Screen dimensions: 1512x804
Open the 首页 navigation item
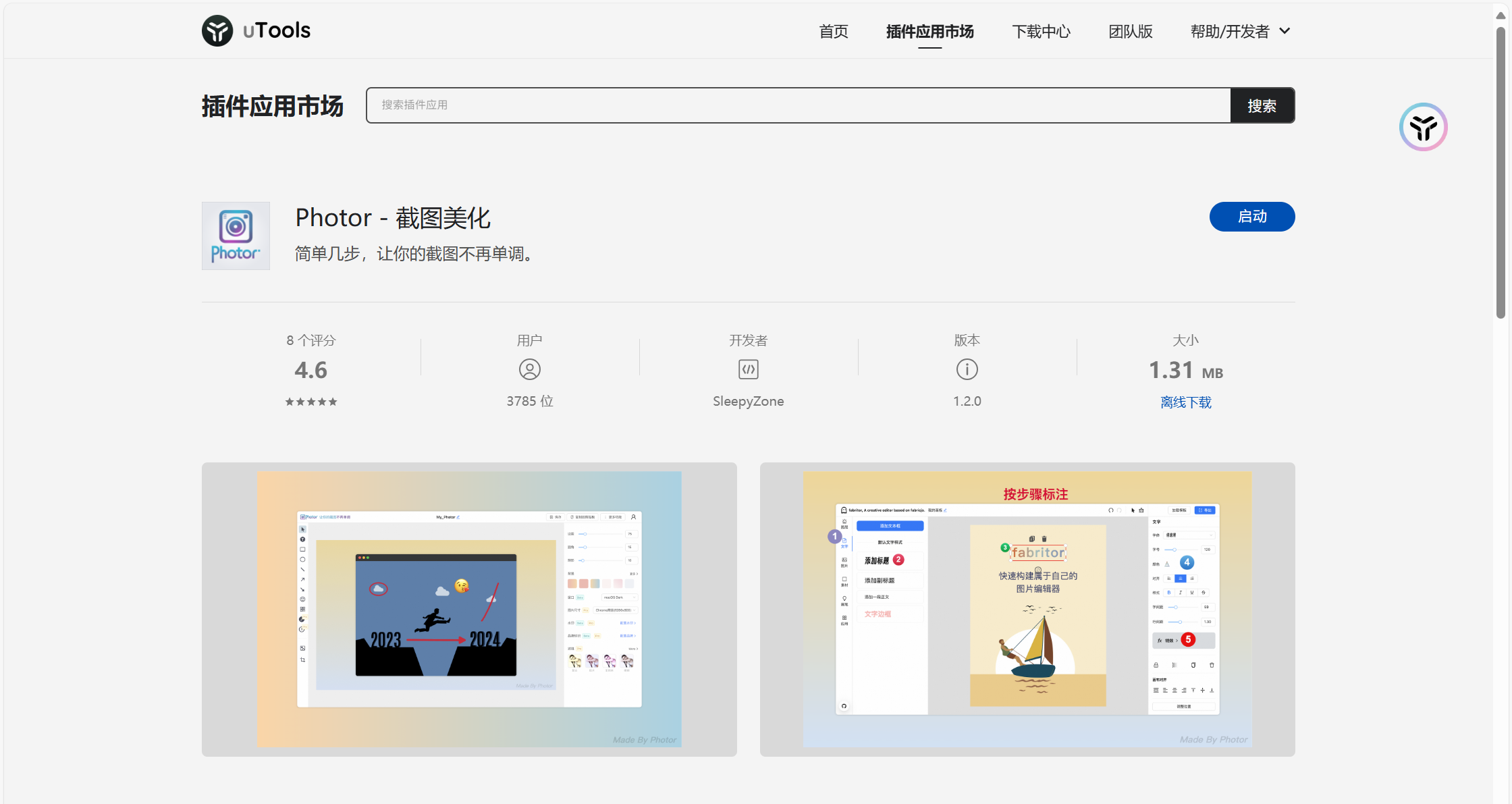(x=834, y=31)
